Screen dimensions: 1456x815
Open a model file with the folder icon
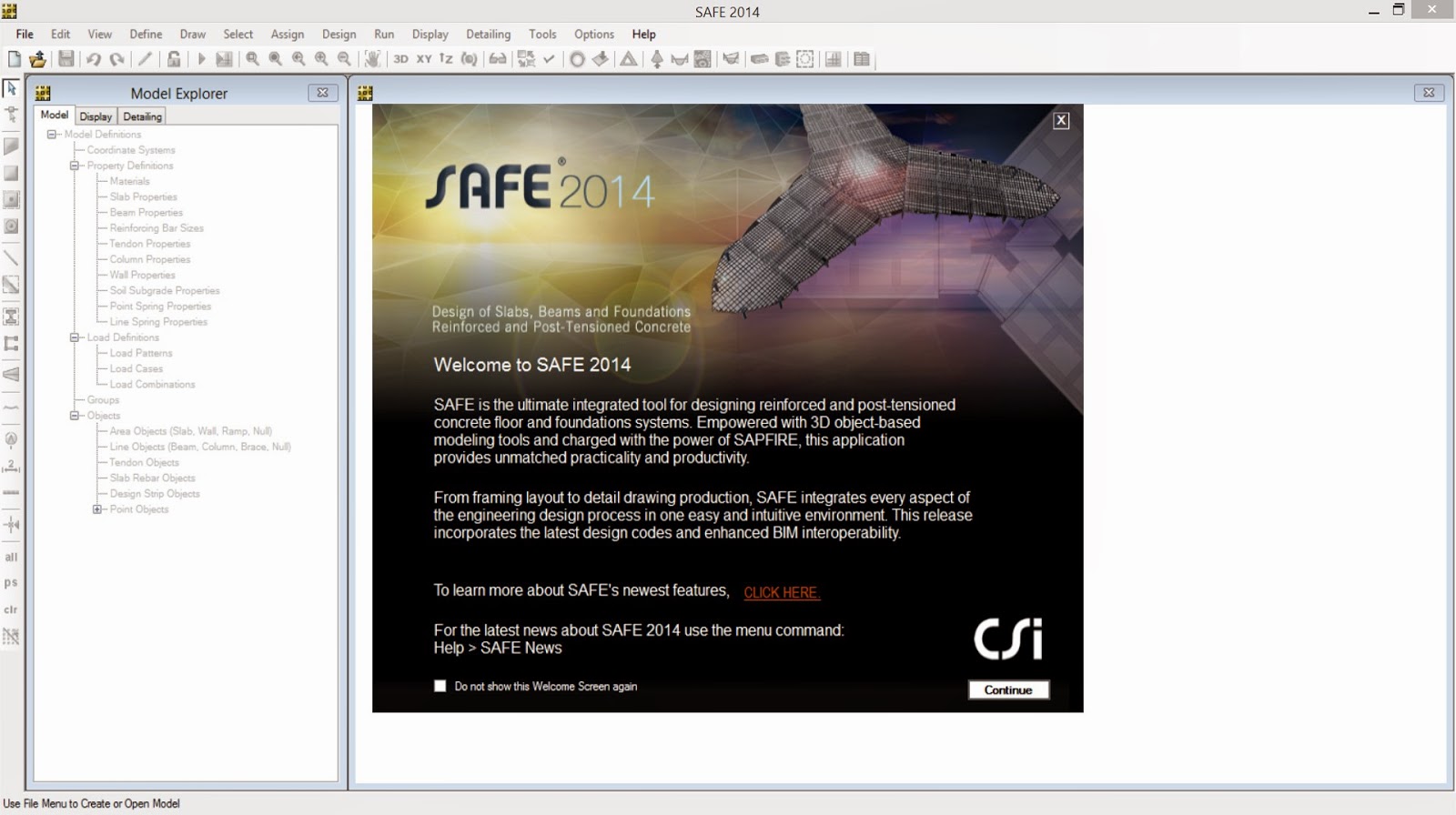pos(37,59)
